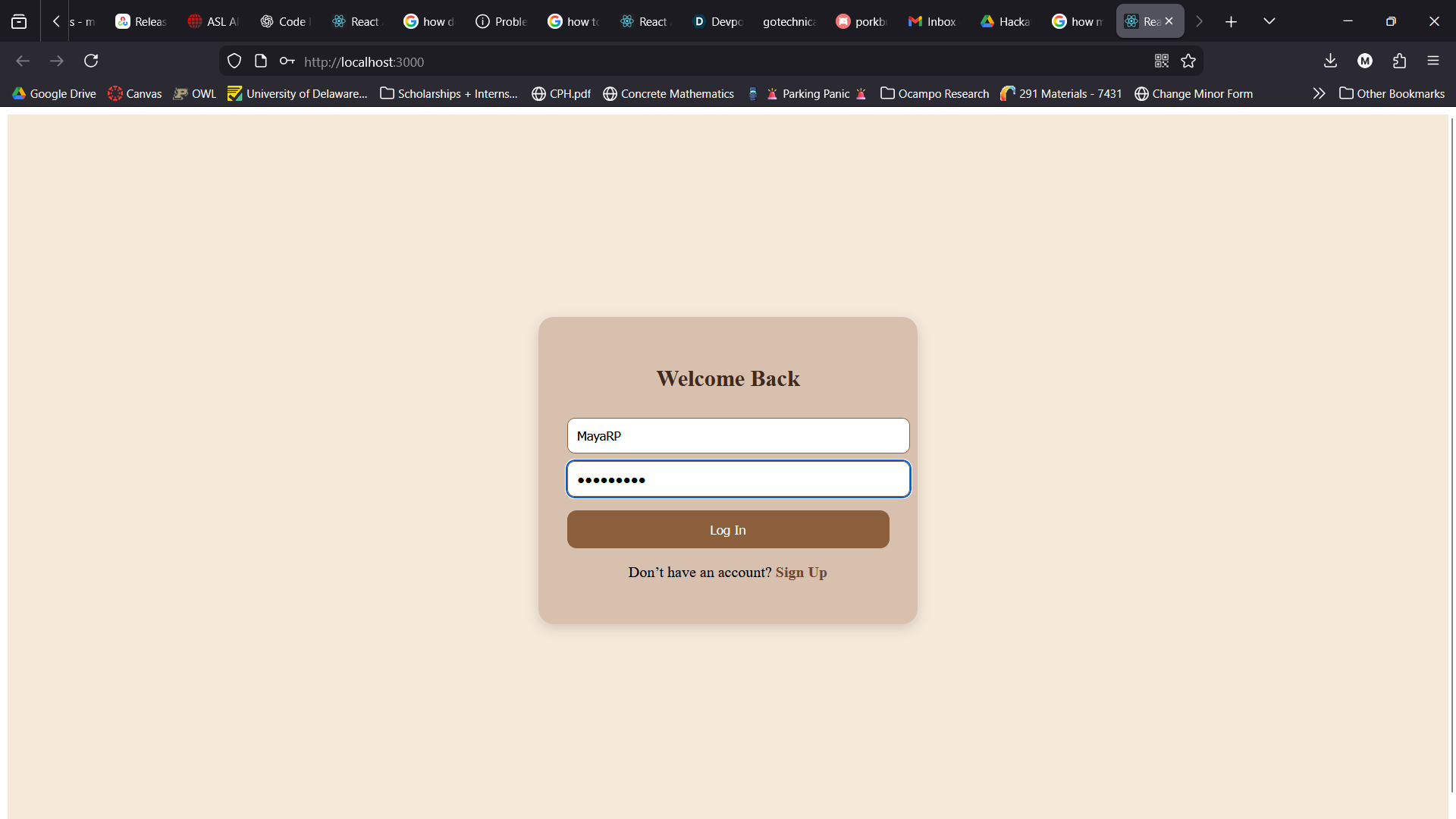Open the Scholarships + Interns bookmark folder
The image size is (1456, 819).
(448, 93)
